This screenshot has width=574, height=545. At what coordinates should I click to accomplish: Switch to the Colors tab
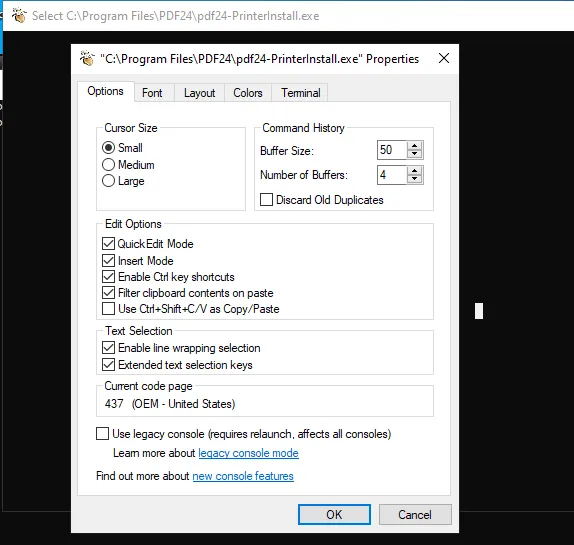click(248, 93)
